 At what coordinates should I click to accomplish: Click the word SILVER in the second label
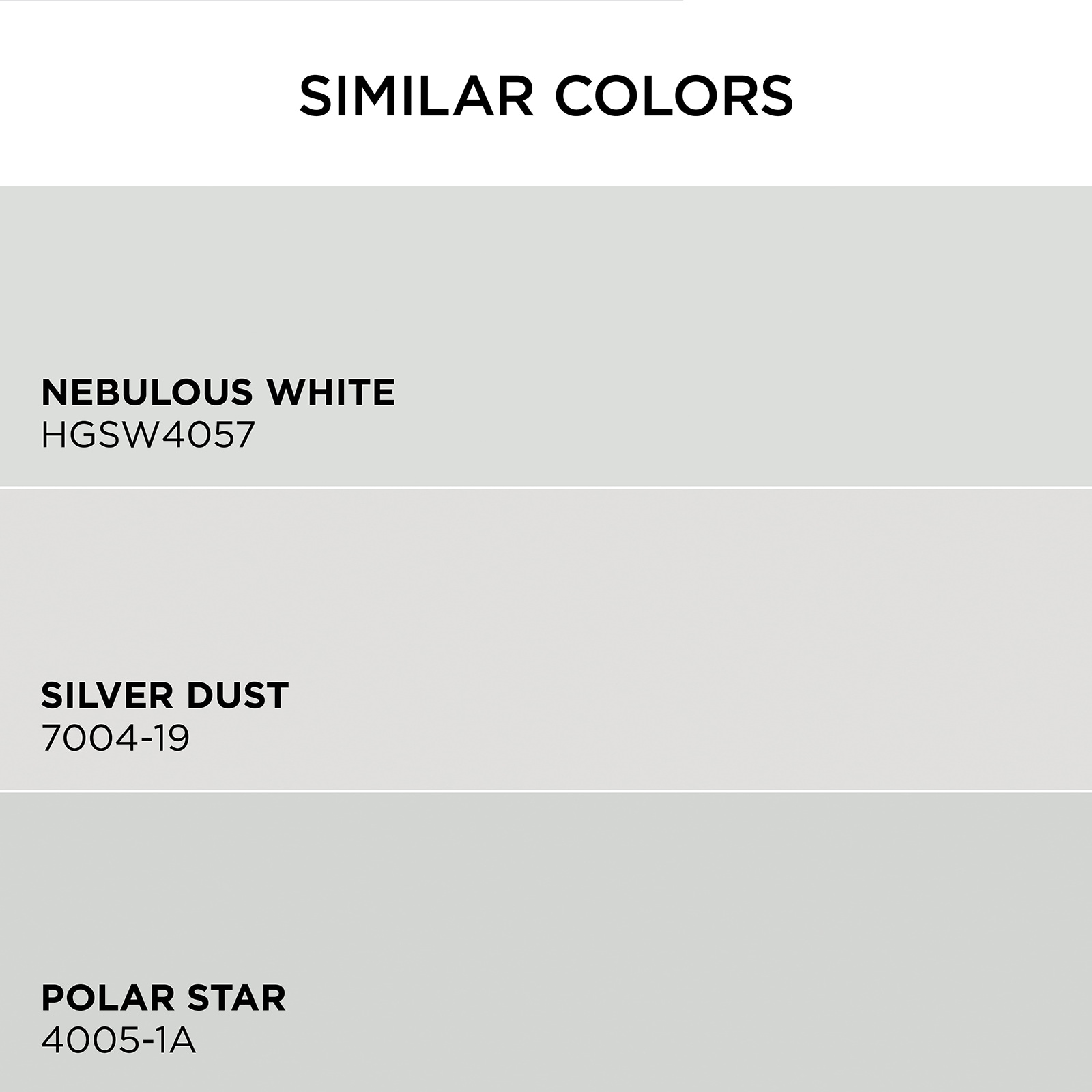click(x=98, y=695)
